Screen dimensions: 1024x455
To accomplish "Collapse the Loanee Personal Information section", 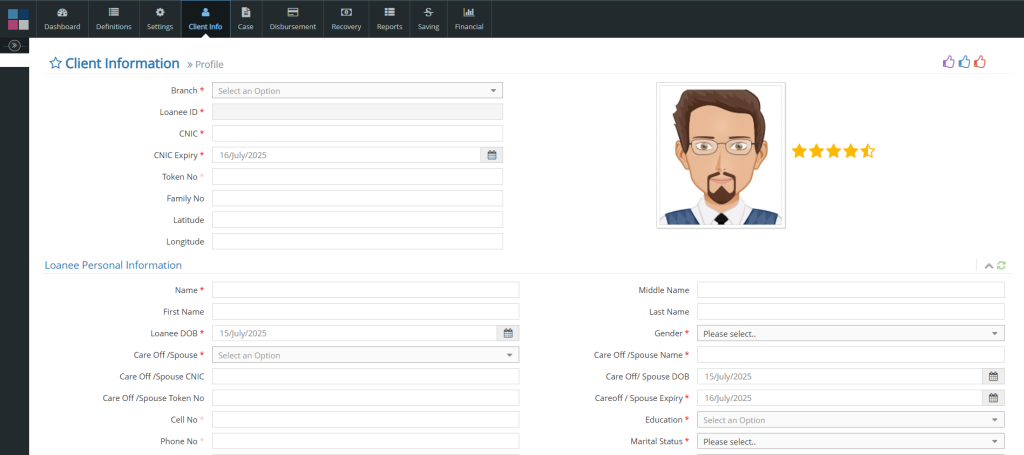I will click(989, 265).
